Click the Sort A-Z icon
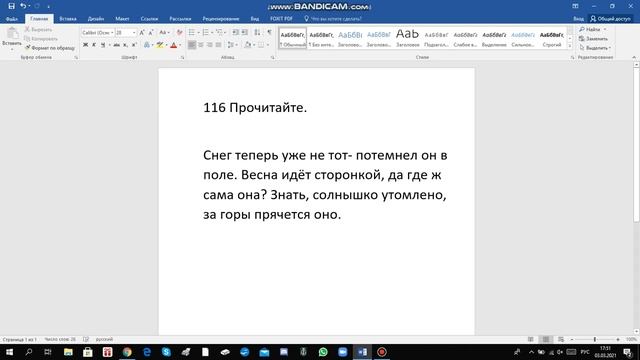The width and height of the screenshot is (640, 360). [x=257, y=32]
